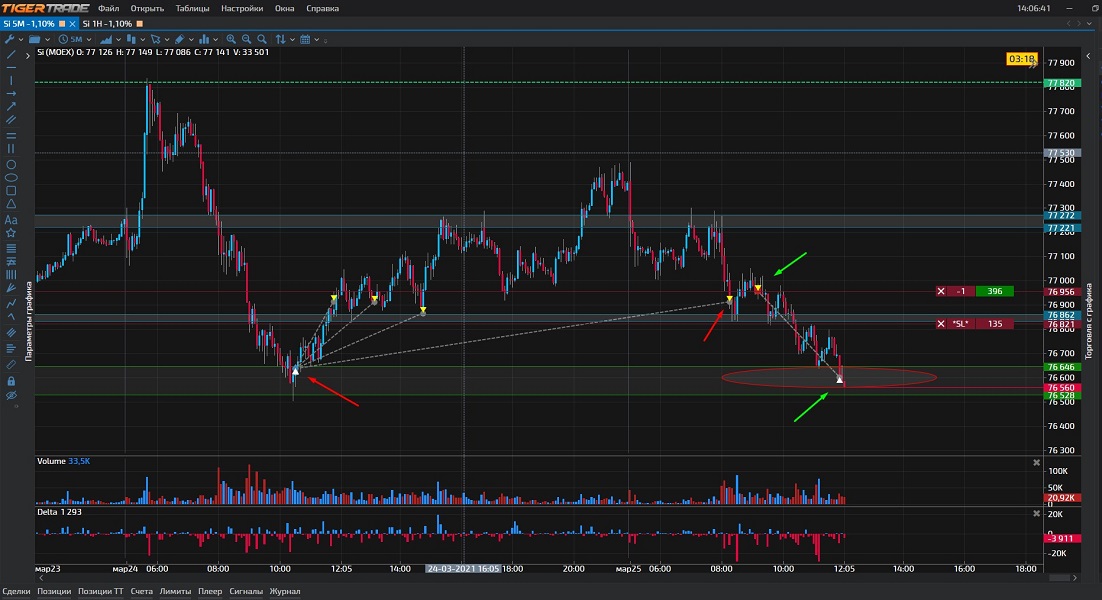Expand the drawing tools sidebar chevron
The height and width of the screenshot is (600, 1102).
27,56
